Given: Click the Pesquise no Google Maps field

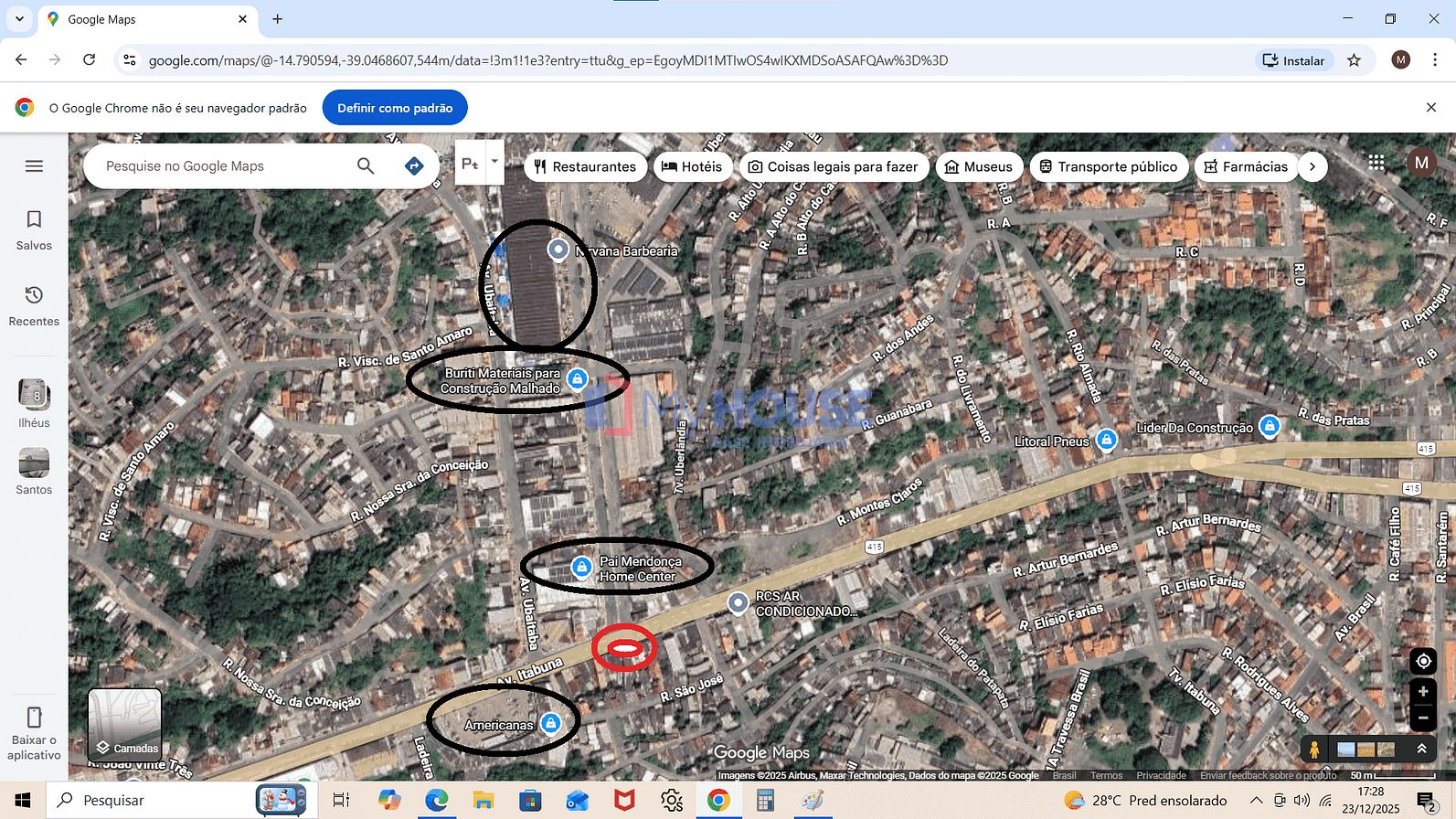Looking at the screenshot, I should (x=224, y=166).
